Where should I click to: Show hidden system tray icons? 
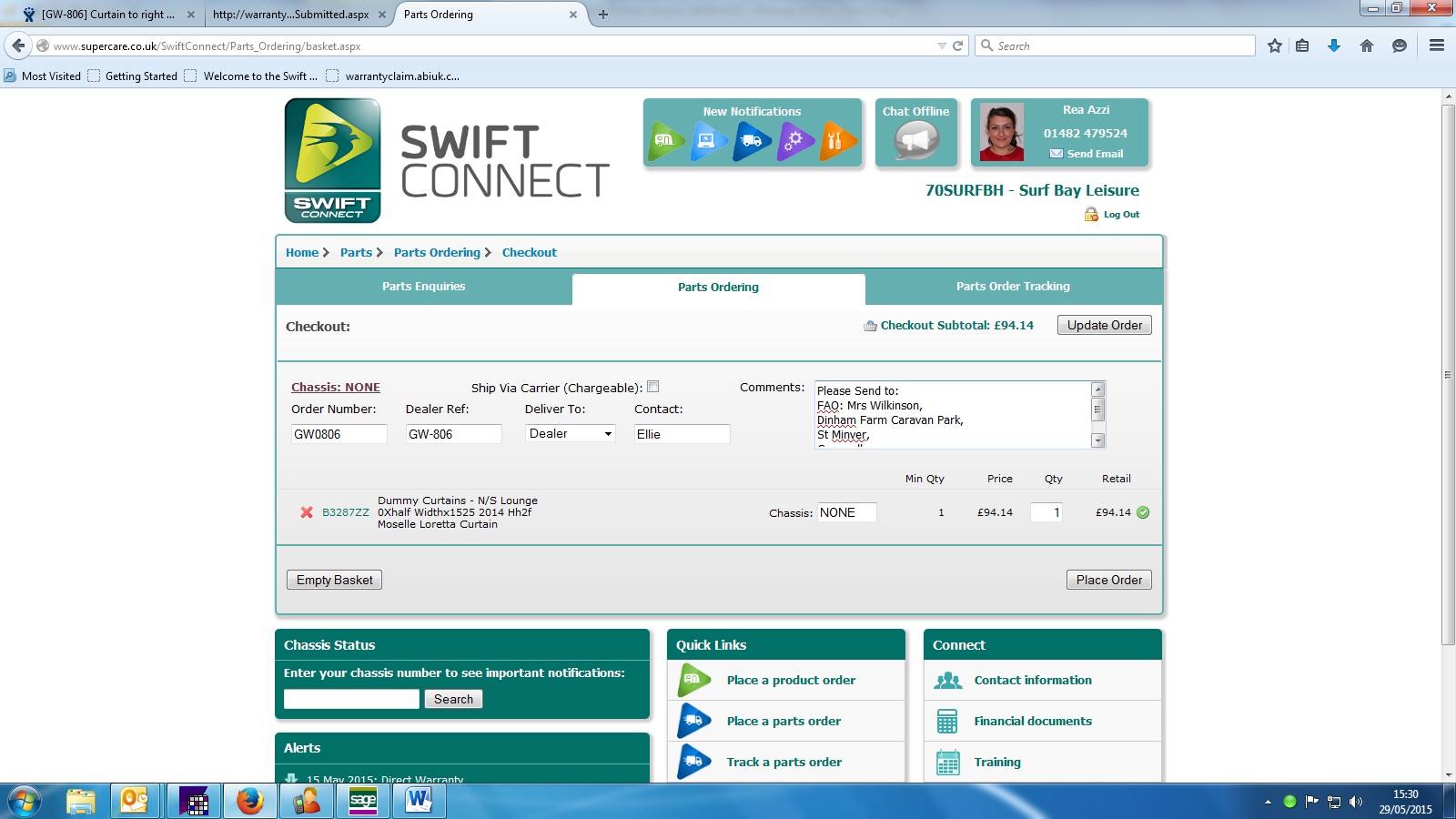pyautogui.click(x=1267, y=802)
